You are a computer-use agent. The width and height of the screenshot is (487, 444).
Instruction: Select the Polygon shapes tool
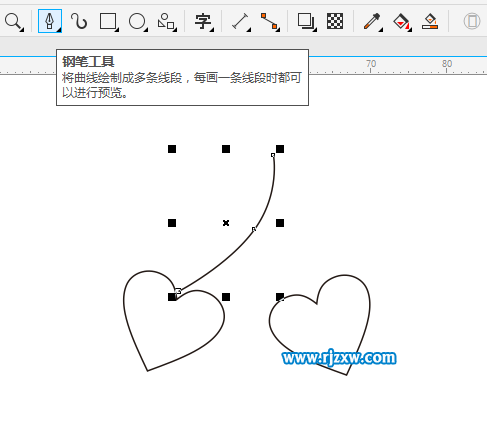click(167, 22)
